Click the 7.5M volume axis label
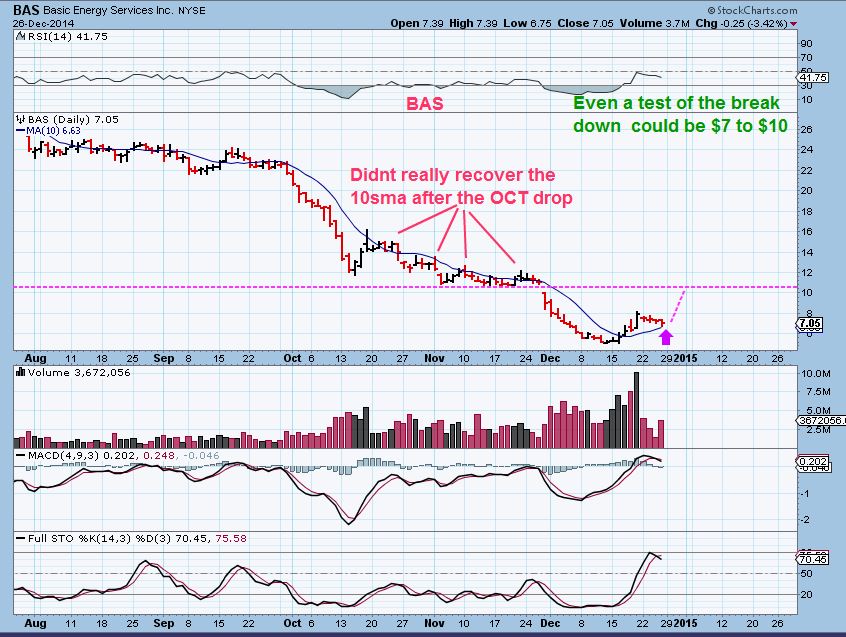The image size is (846, 637). [x=818, y=392]
